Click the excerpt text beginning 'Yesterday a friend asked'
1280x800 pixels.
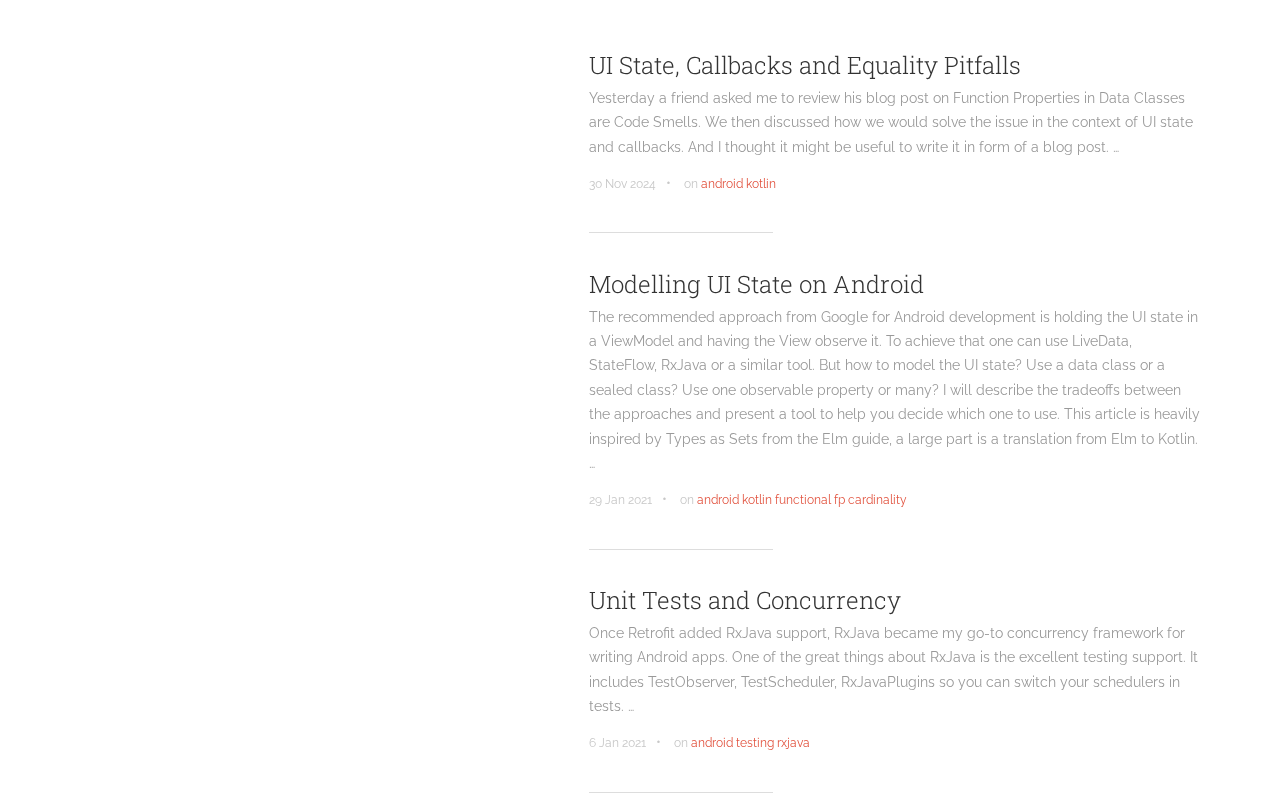(890, 122)
